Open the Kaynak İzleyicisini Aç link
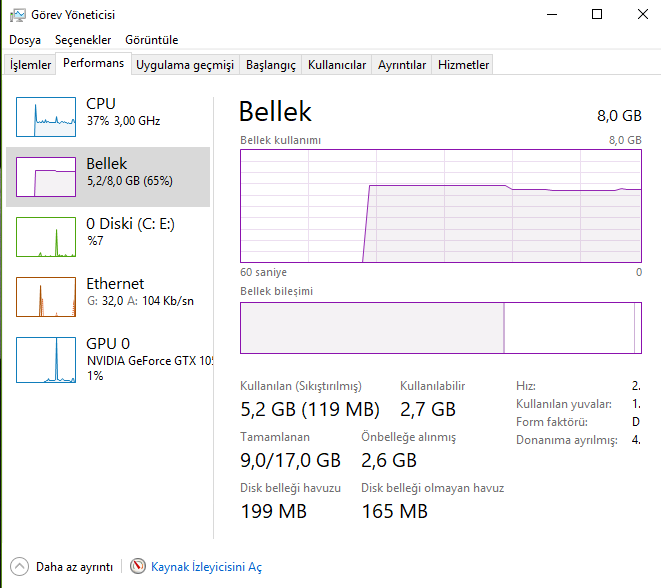661x588 pixels. (x=206, y=567)
